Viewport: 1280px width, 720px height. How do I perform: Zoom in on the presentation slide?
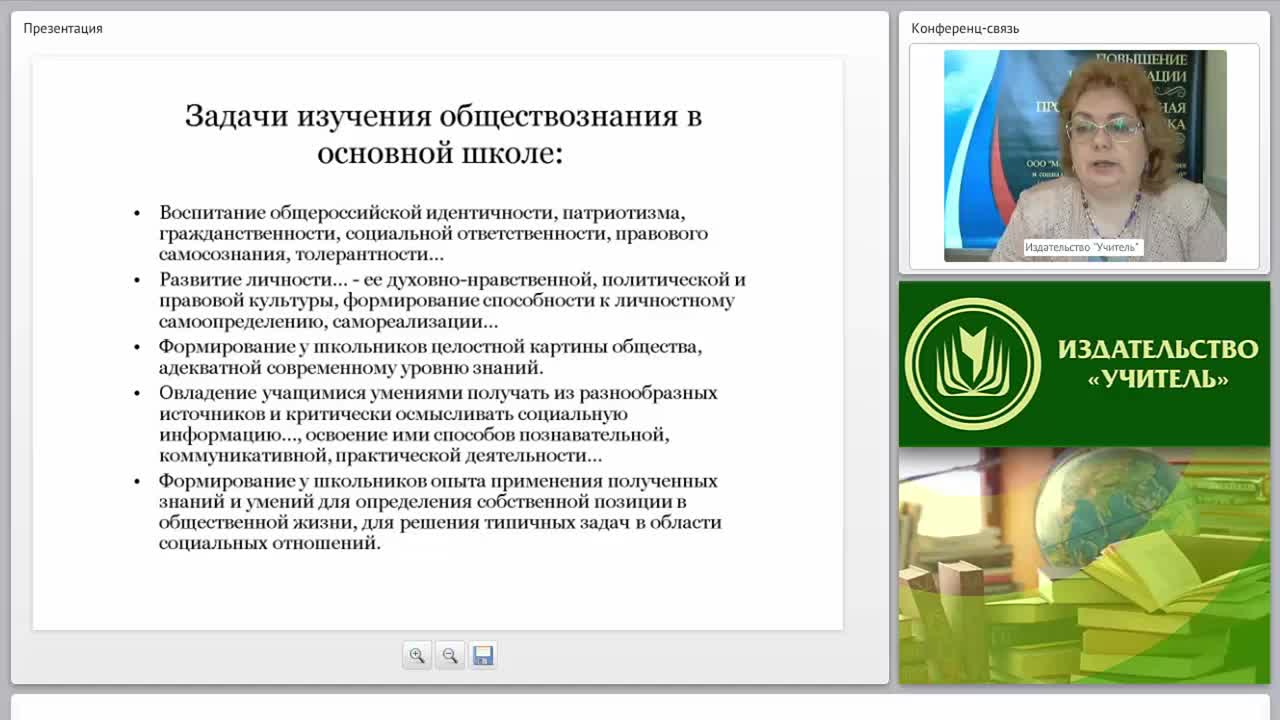[417, 655]
